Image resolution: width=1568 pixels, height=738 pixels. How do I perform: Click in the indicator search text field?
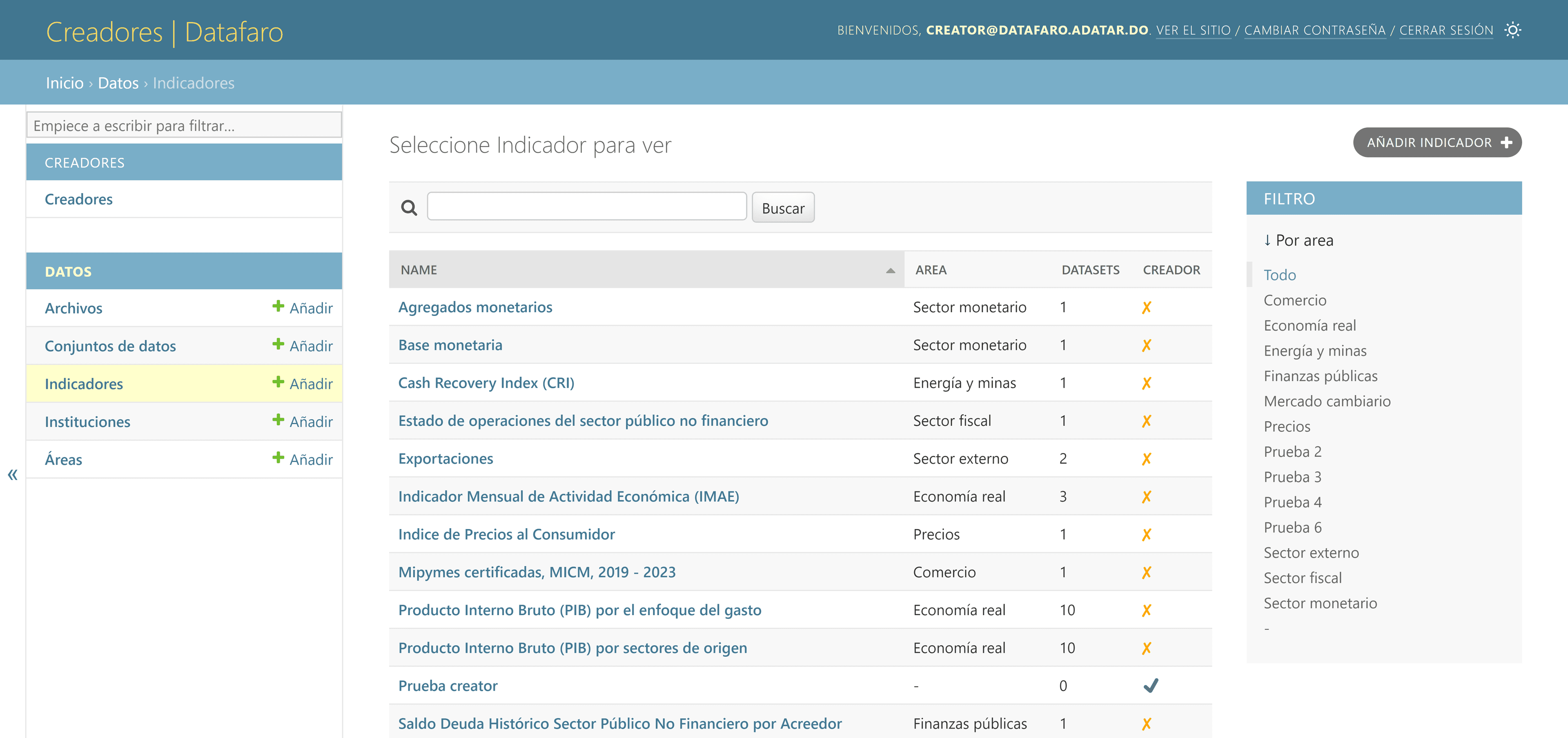click(x=587, y=207)
